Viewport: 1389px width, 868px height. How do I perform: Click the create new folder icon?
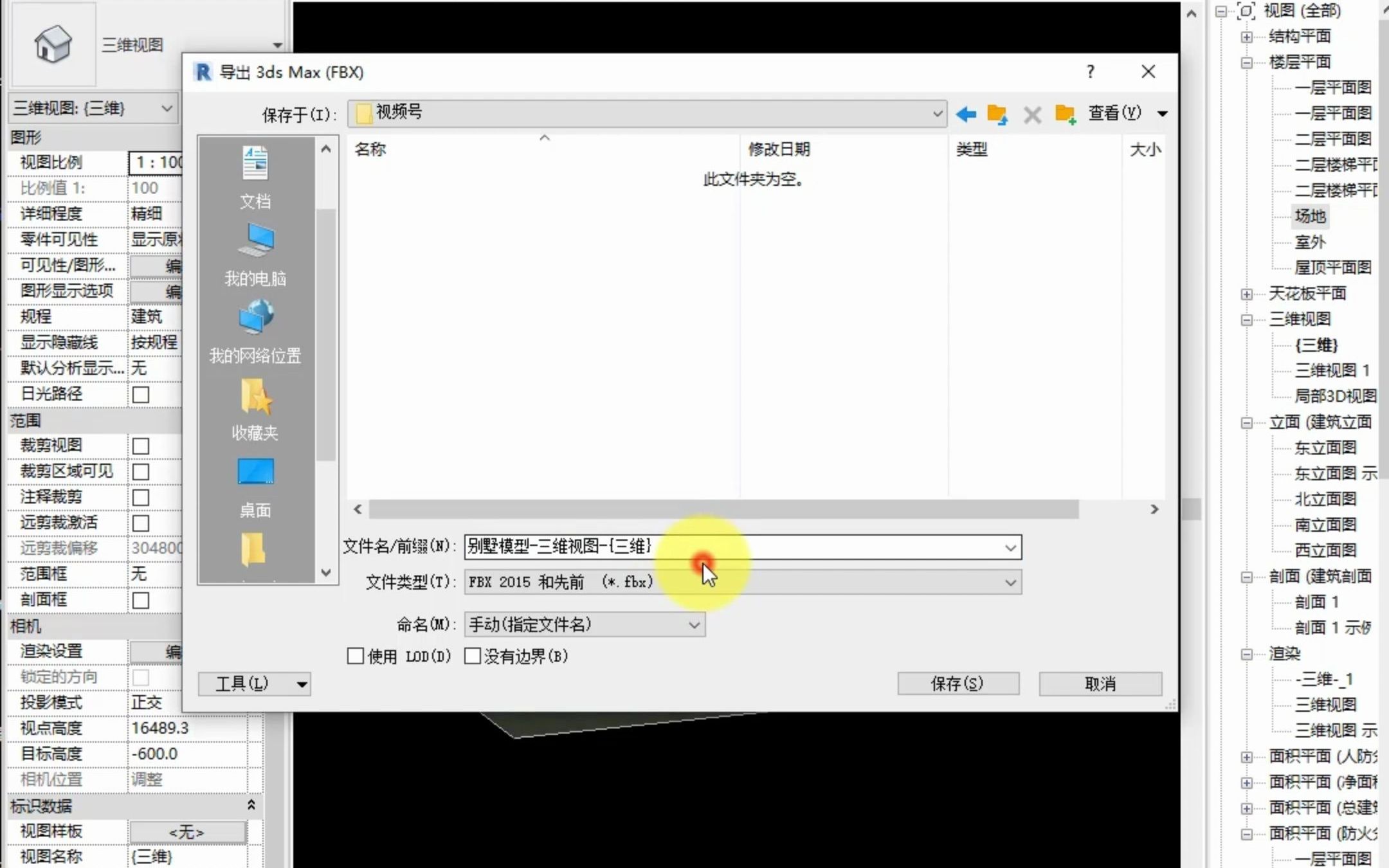tap(1065, 114)
